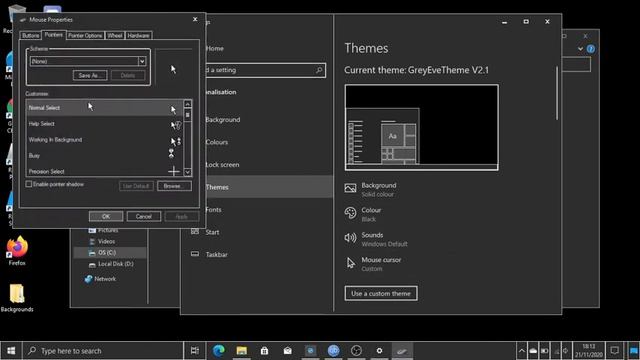
Task: Select the Pointers tab
Action: pyautogui.click(x=53, y=35)
